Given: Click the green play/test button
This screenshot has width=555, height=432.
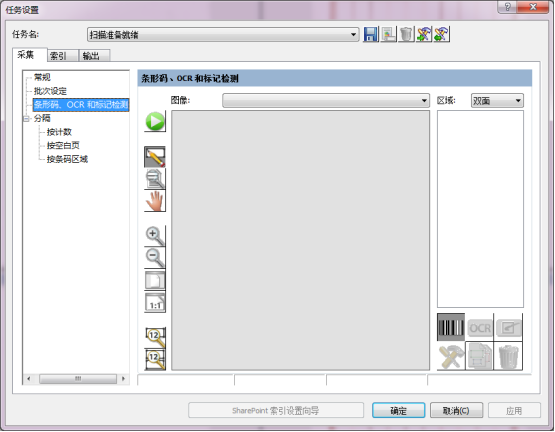Looking at the screenshot, I should point(155,121).
